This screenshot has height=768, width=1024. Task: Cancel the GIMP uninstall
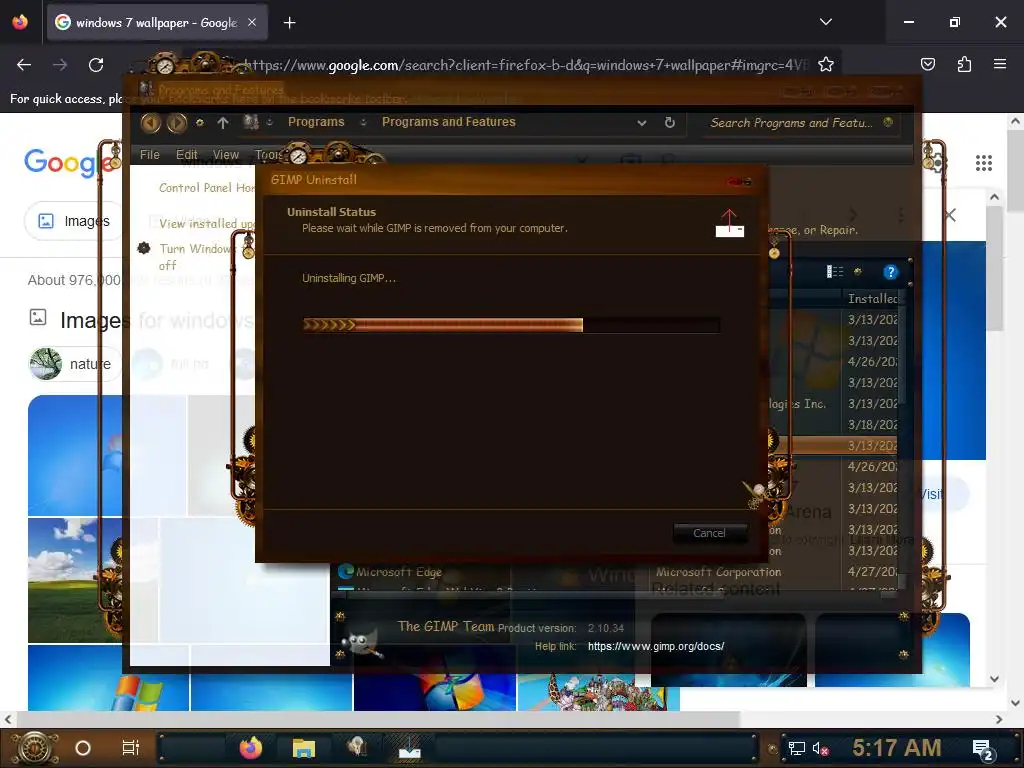pyautogui.click(x=709, y=533)
